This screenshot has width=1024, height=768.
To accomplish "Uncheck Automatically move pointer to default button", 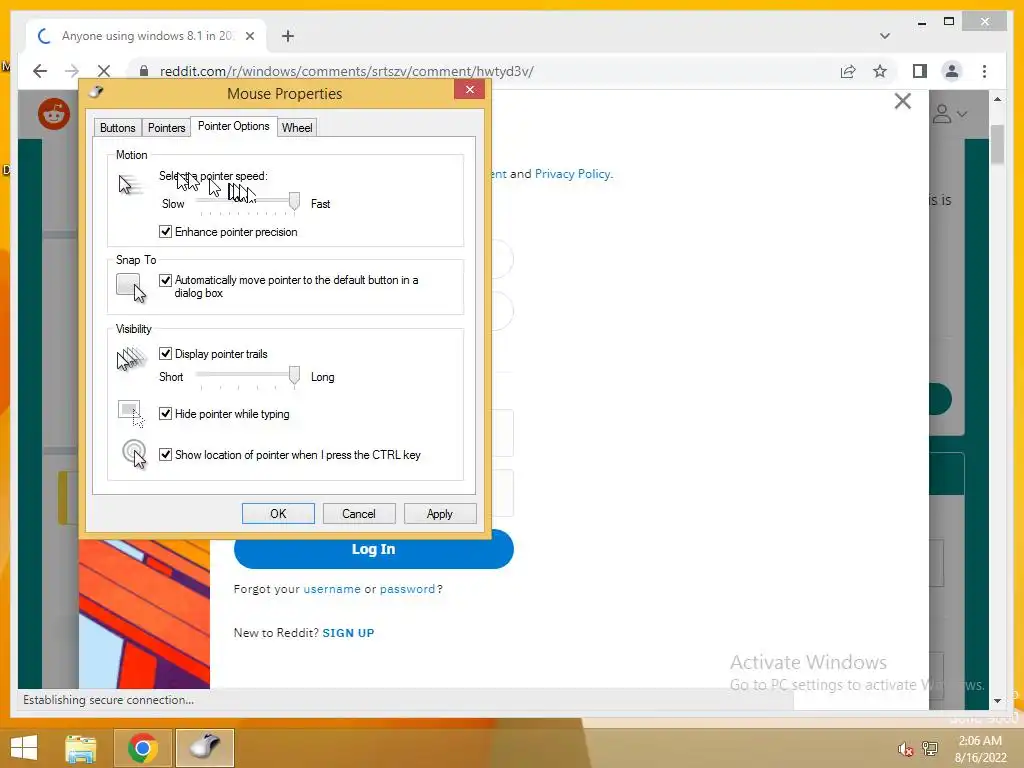I will coord(166,280).
